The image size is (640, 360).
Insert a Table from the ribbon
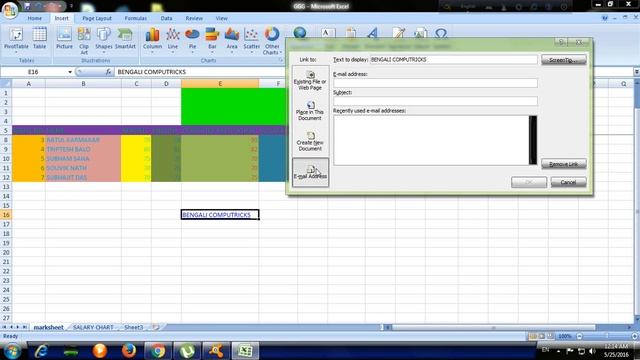[40, 38]
